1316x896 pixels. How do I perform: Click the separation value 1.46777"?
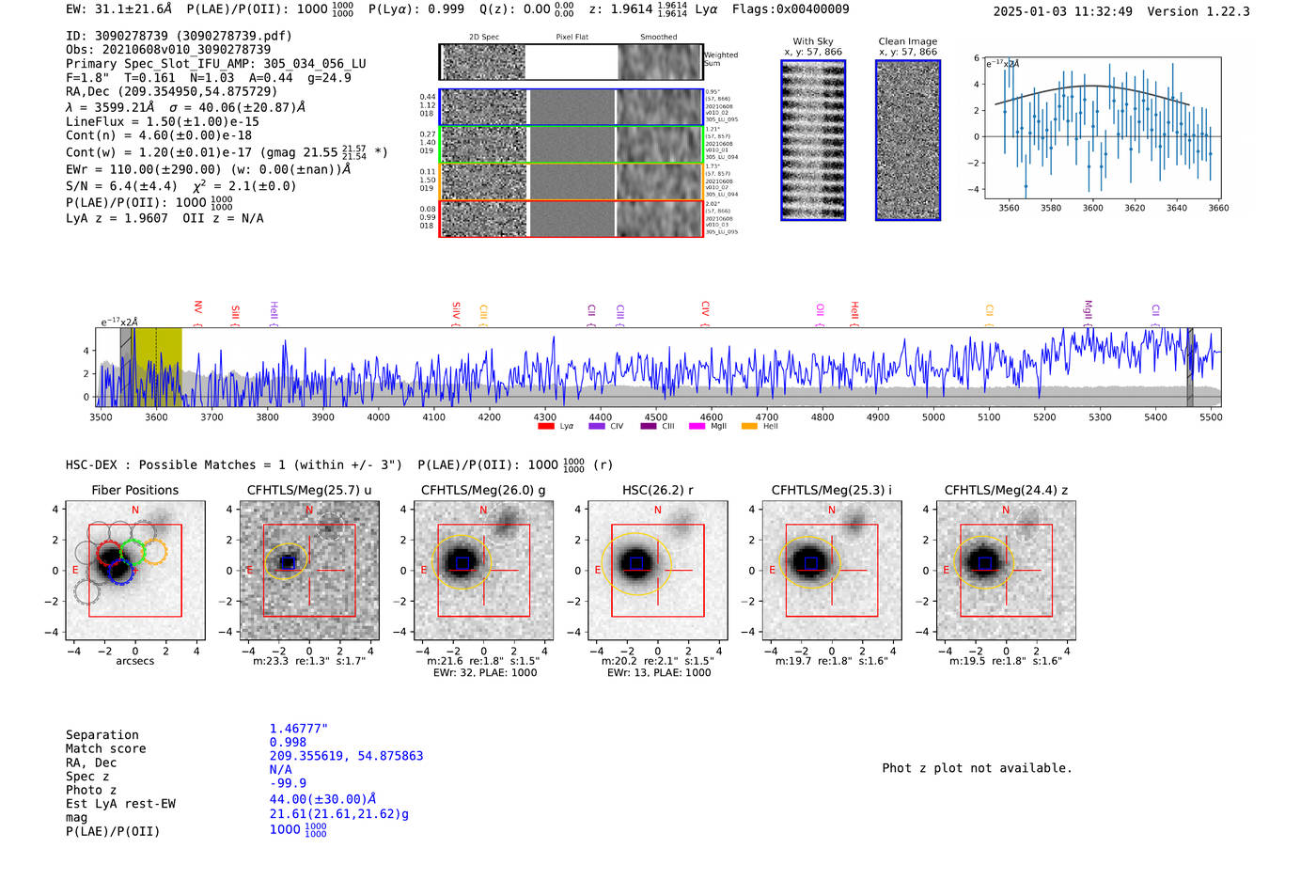pos(299,729)
